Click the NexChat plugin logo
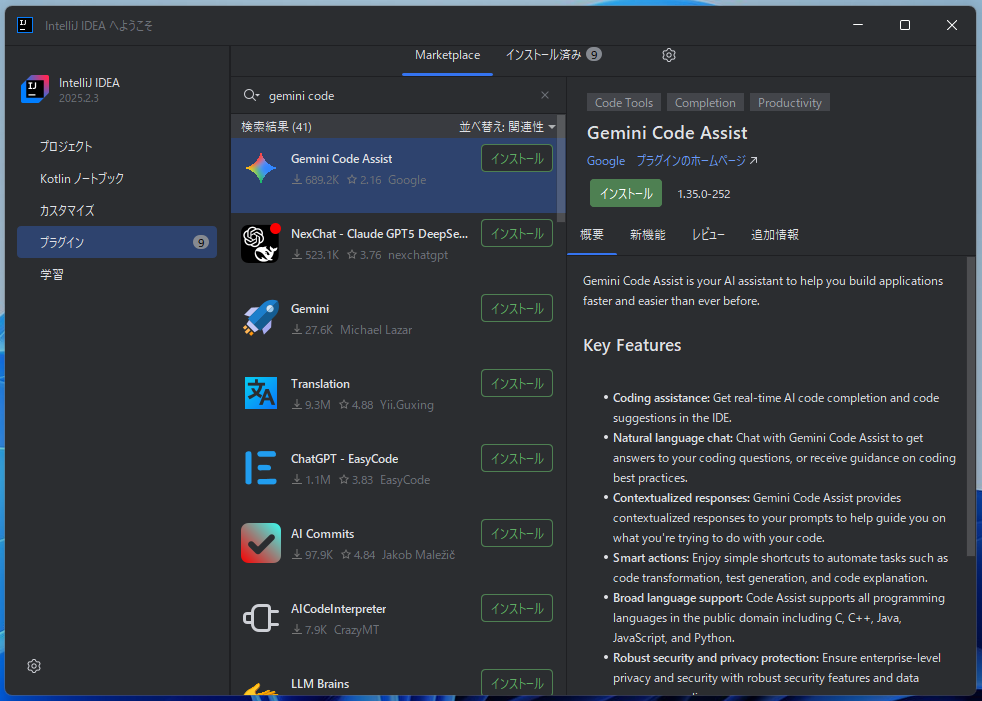This screenshot has width=982, height=701. pyautogui.click(x=261, y=243)
